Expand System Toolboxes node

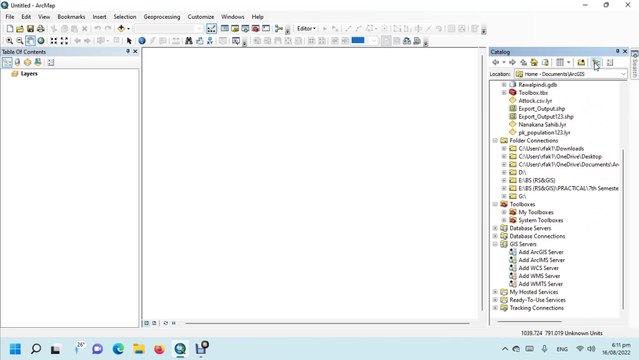pos(504,220)
